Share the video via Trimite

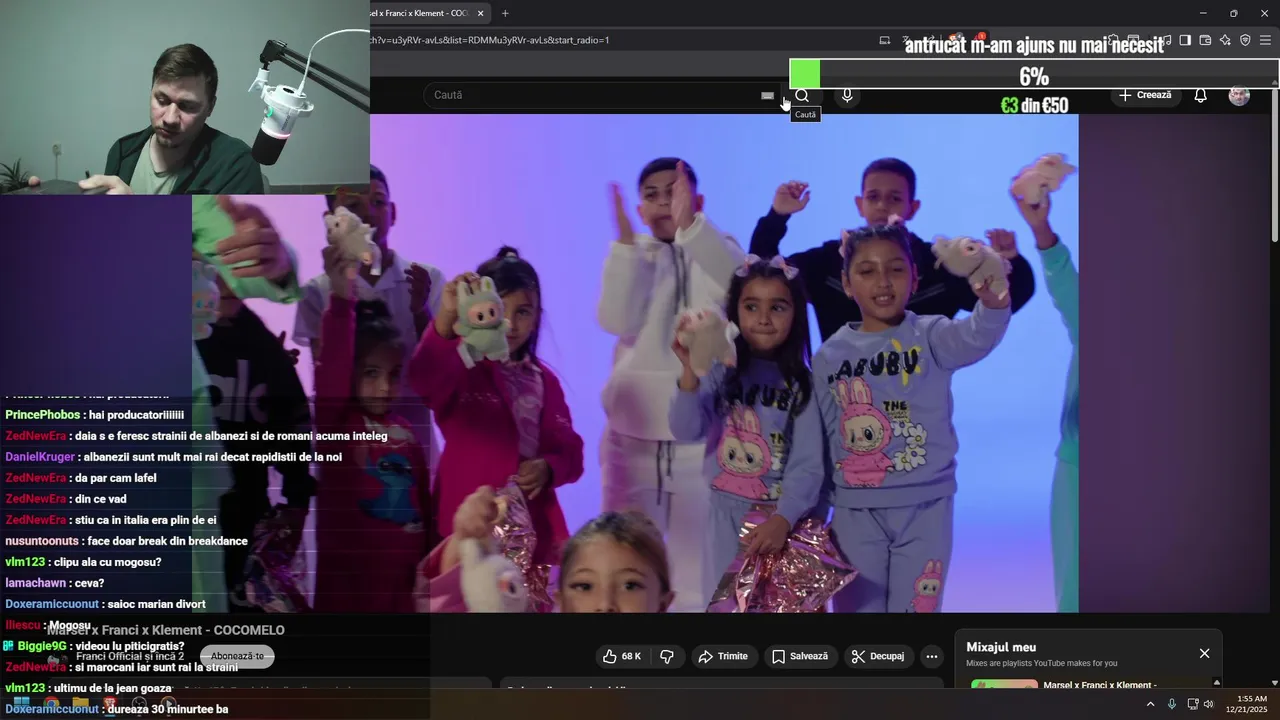tap(723, 656)
